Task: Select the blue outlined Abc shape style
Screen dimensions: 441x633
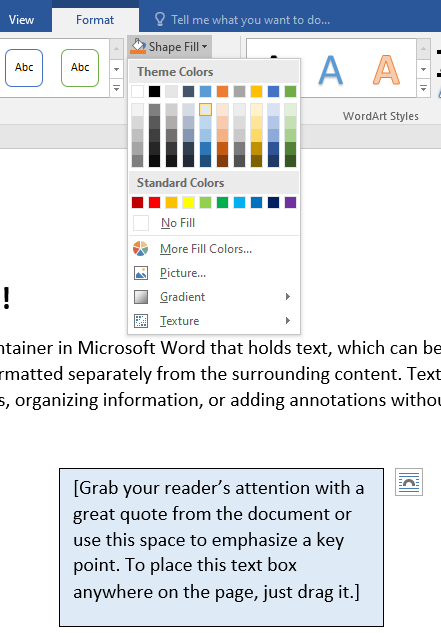Action: pos(24,67)
